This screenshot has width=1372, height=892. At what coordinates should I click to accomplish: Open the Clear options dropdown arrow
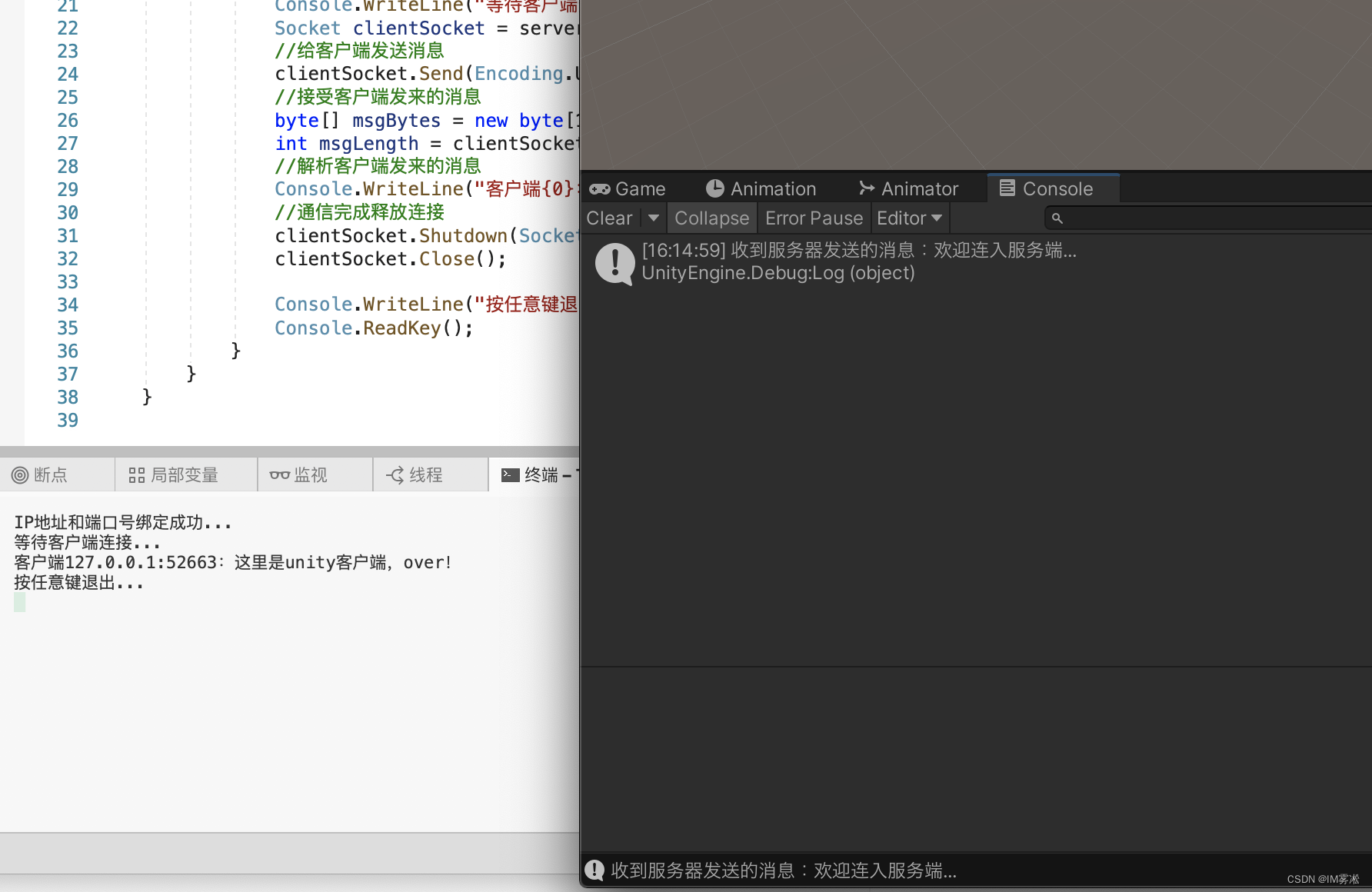(654, 218)
